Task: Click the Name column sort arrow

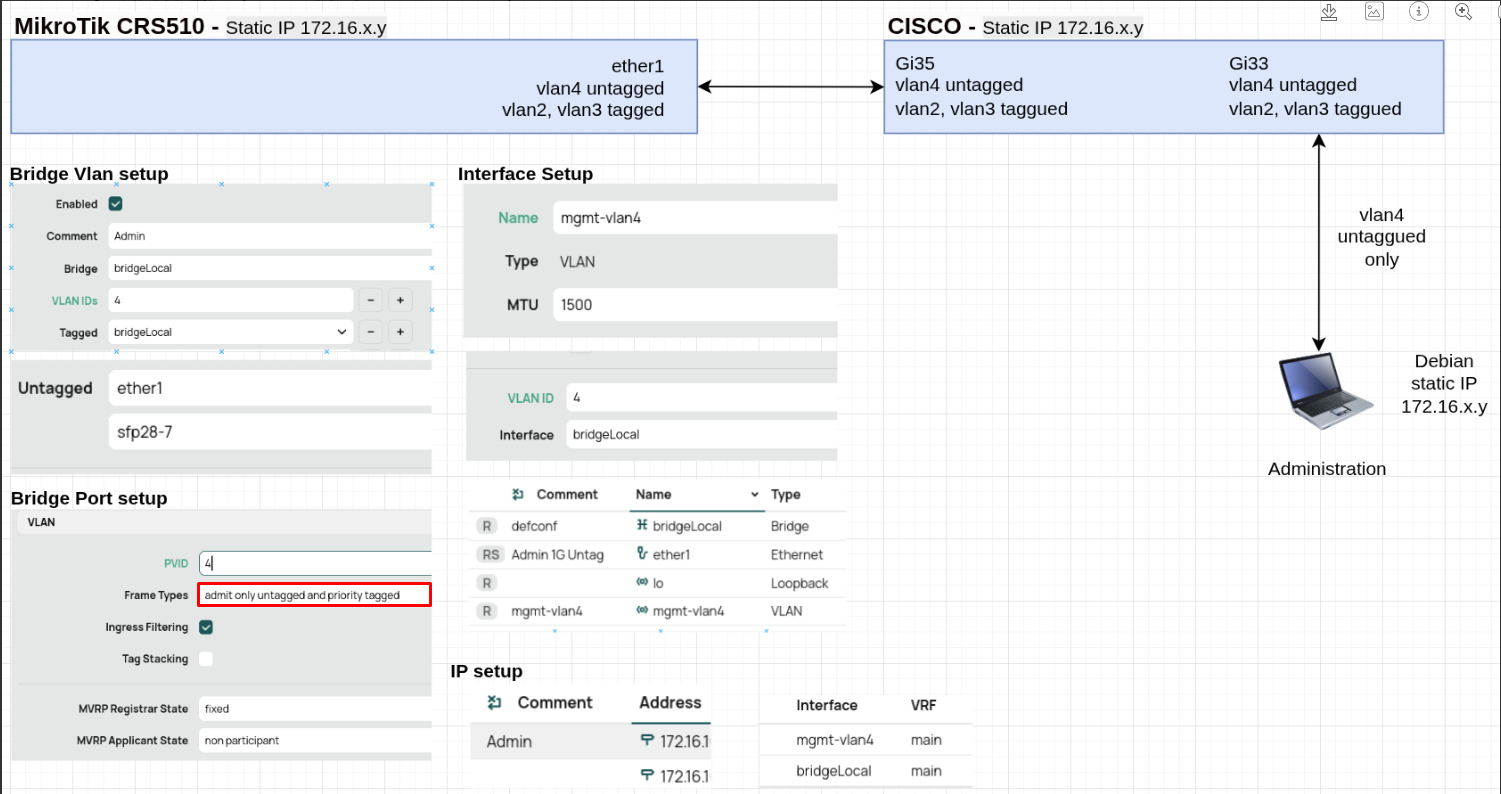Action: coord(755,495)
